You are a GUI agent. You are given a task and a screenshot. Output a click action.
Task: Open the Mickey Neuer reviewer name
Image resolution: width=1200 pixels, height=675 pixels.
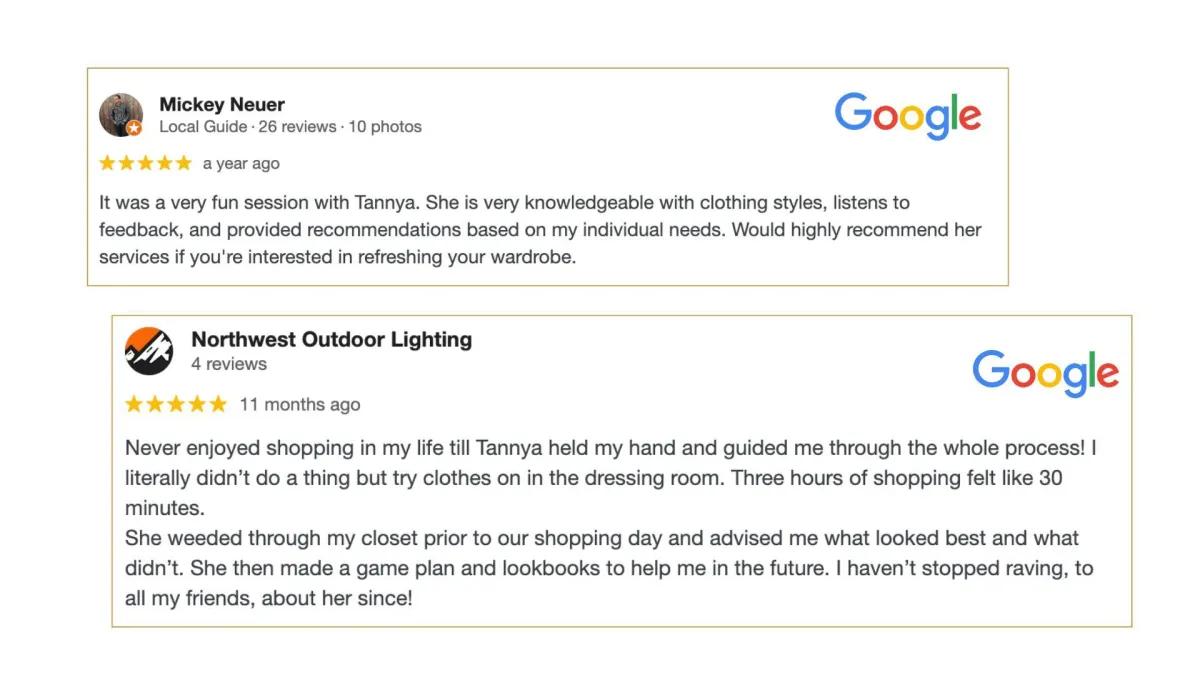click(222, 104)
